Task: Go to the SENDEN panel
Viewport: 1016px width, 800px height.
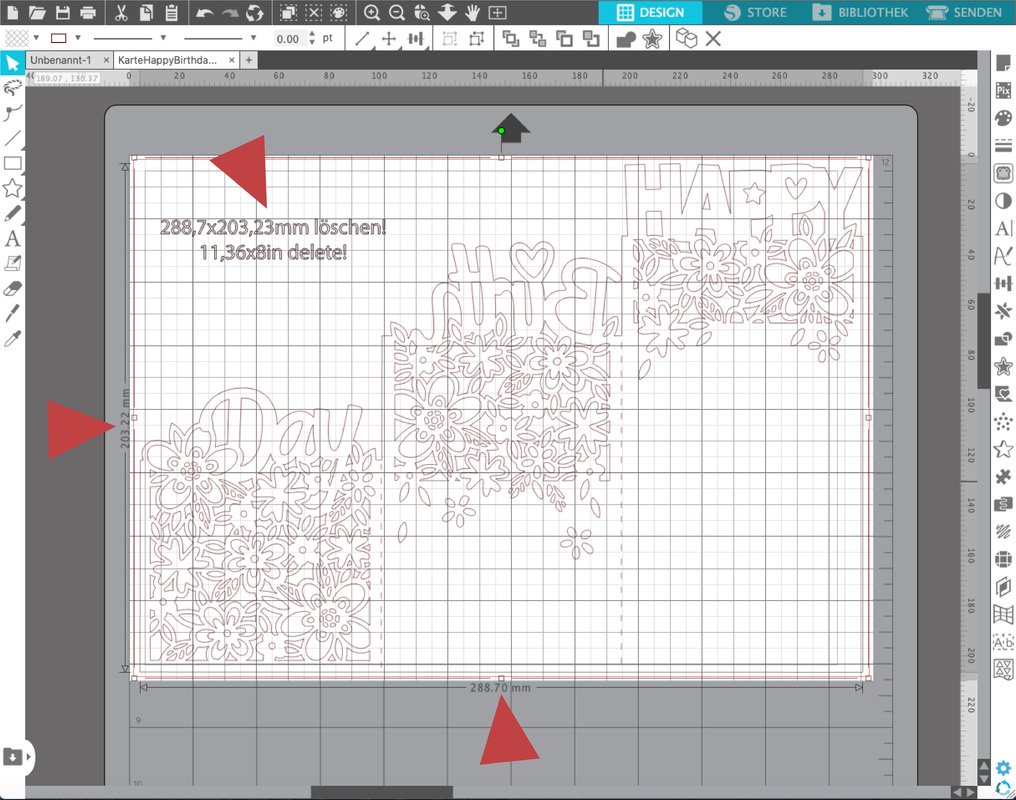Action: [x=965, y=13]
